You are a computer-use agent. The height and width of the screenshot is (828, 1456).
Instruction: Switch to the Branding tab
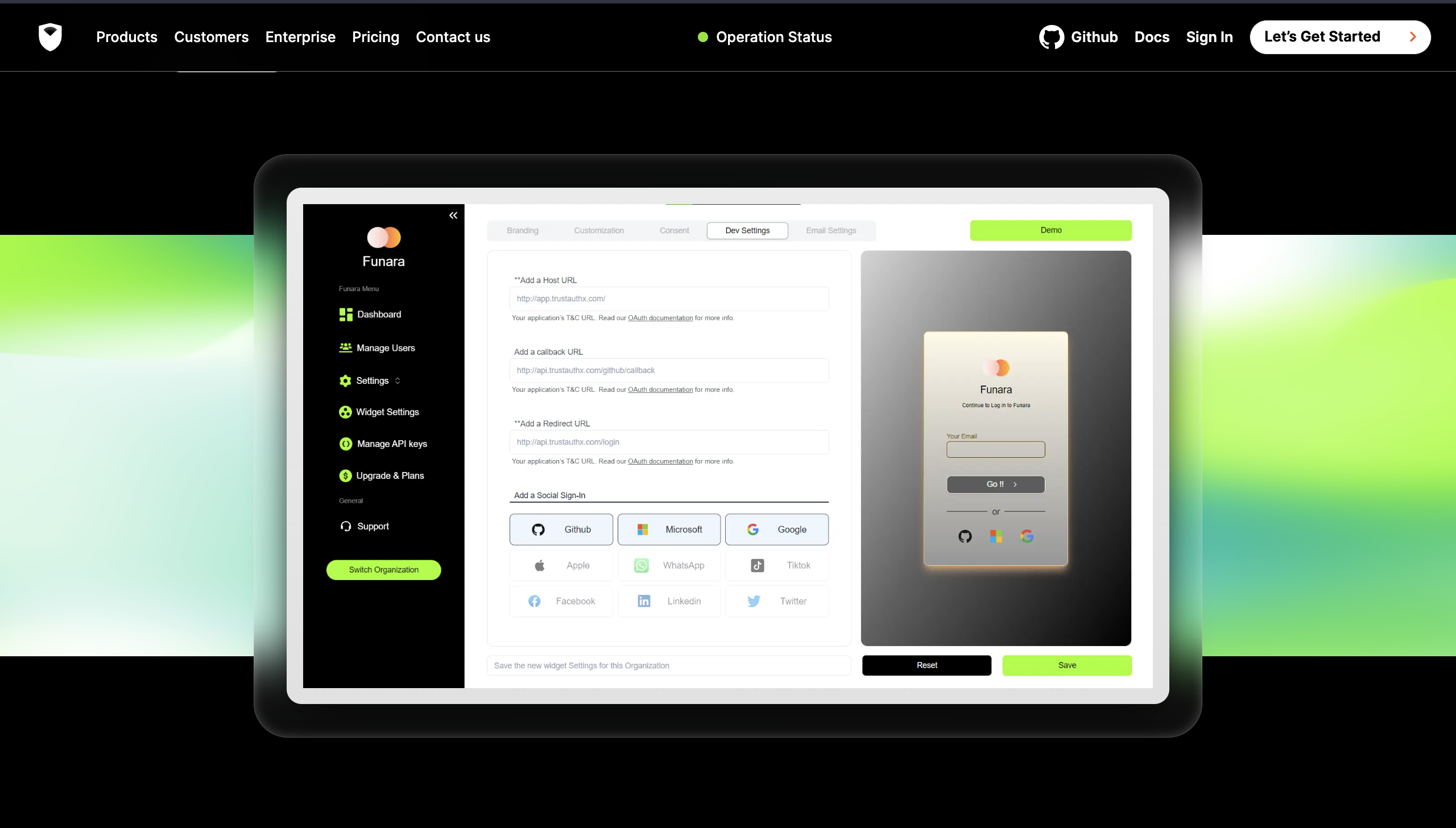click(522, 230)
